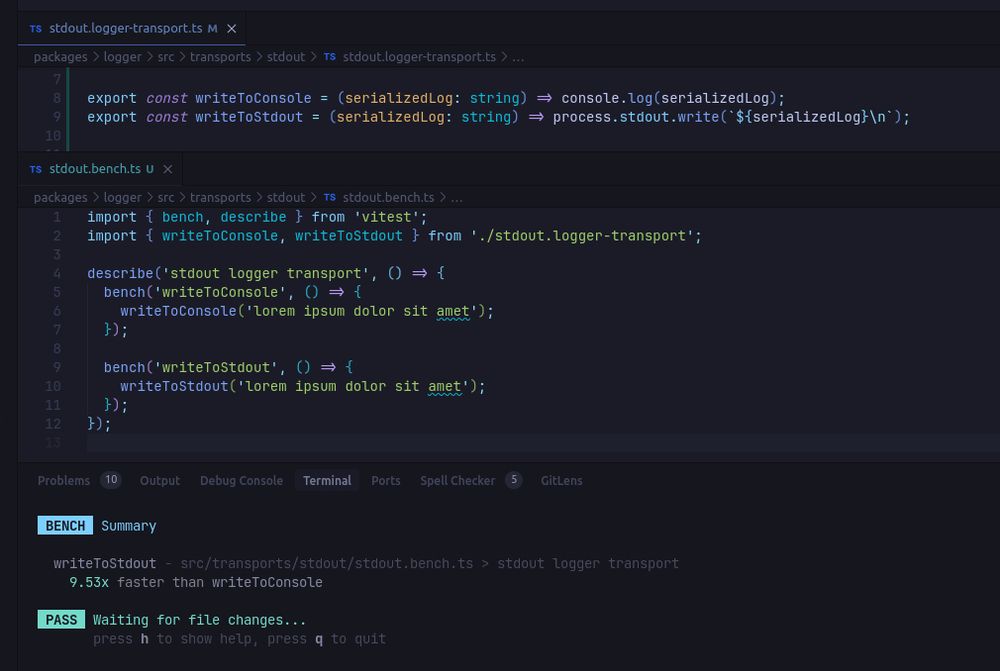This screenshot has width=1000, height=671.
Task: Click '9.53x' speed result in terminal
Action: pos(89,582)
